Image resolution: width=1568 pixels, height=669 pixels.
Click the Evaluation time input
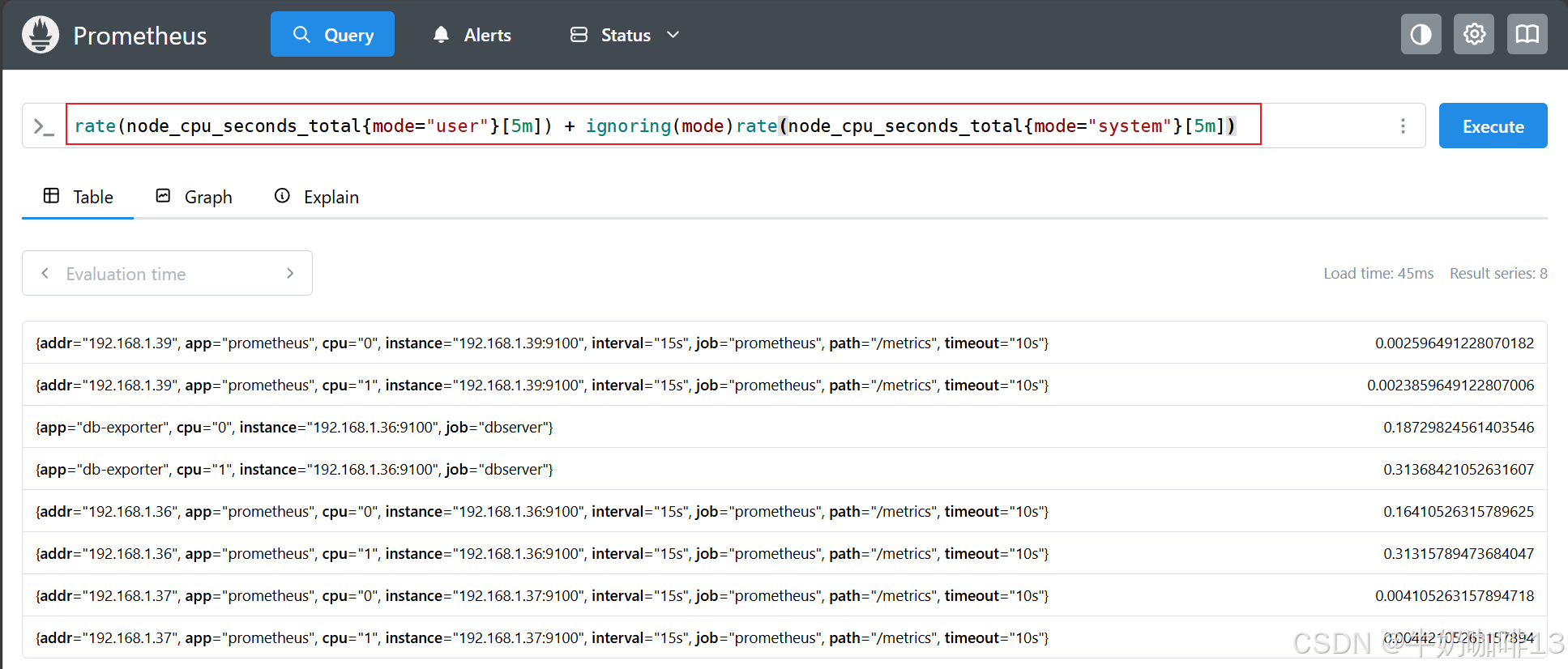point(166,274)
